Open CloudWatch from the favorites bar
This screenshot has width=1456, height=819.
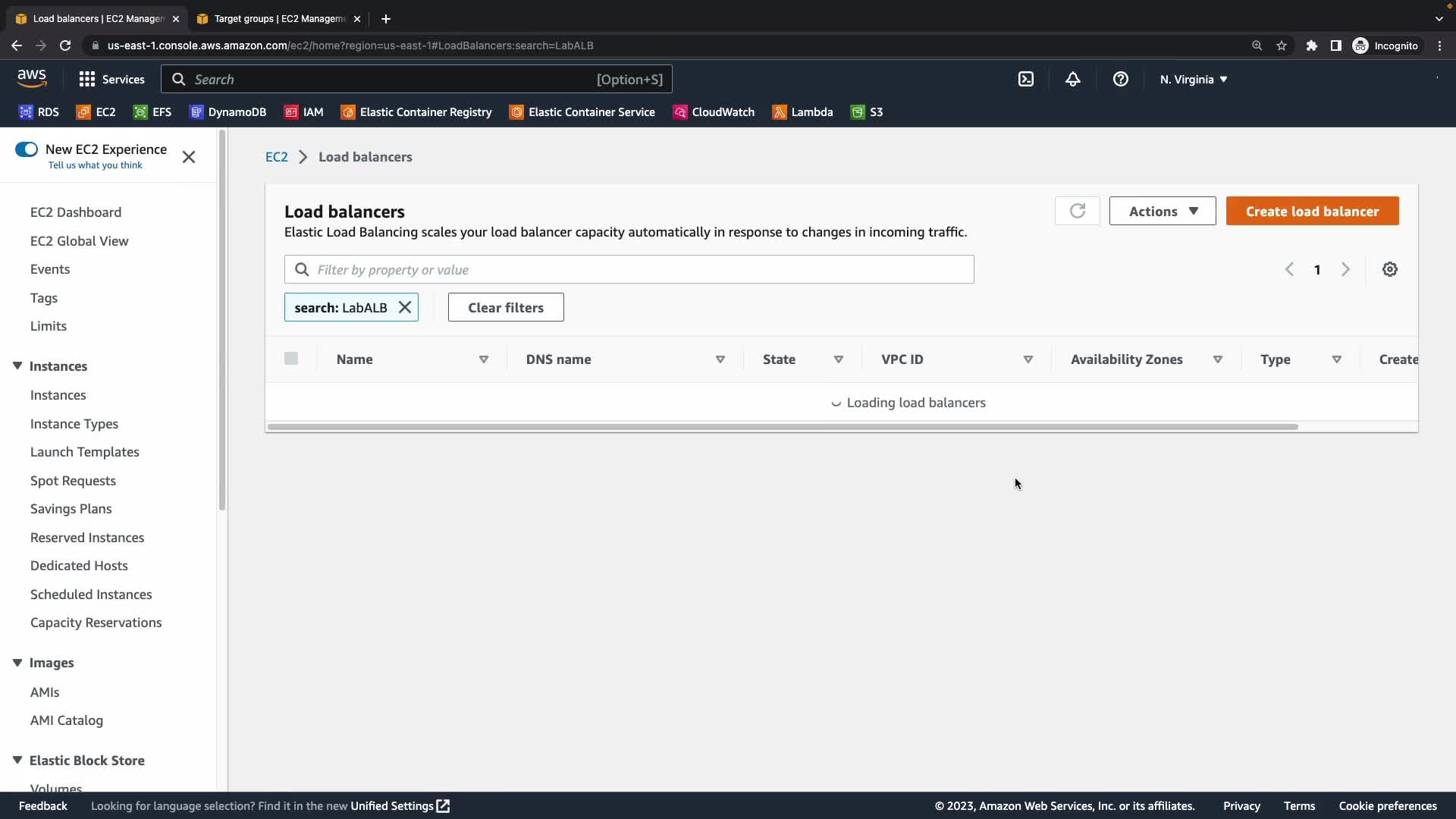click(714, 112)
